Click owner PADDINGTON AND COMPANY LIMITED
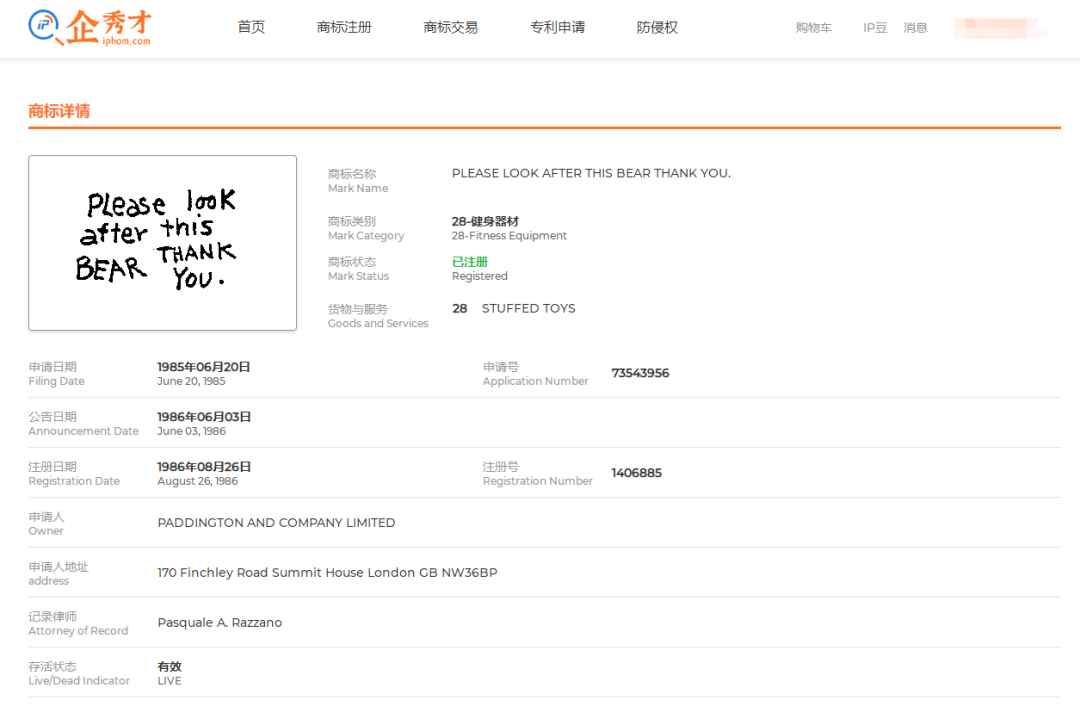The height and width of the screenshot is (725, 1080). point(276,523)
